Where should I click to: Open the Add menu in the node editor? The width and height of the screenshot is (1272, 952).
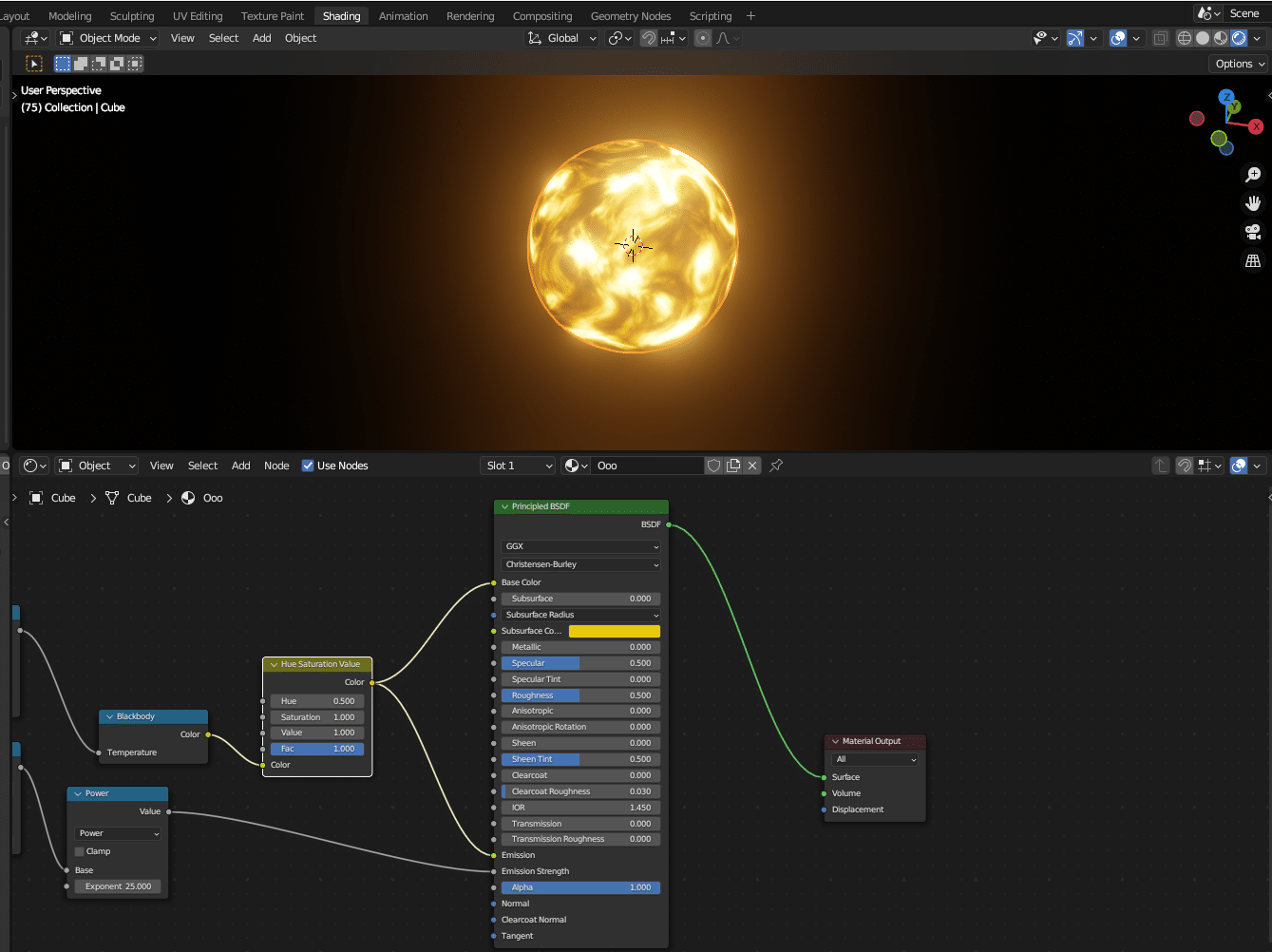click(x=240, y=465)
